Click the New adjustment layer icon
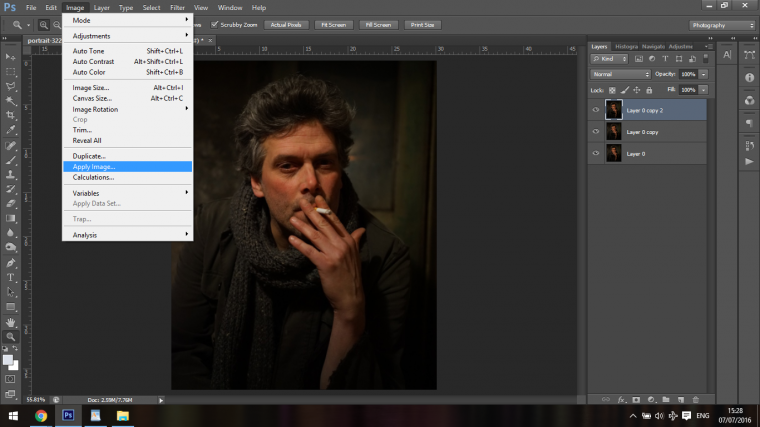The height and width of the screenshot is (427, 760). pyautogui.click(x=651, y=399)
